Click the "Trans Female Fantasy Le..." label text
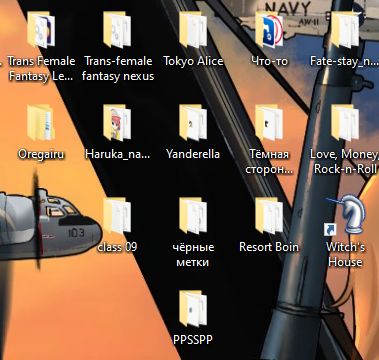379x360 pixels. click(x=41, y=69)
